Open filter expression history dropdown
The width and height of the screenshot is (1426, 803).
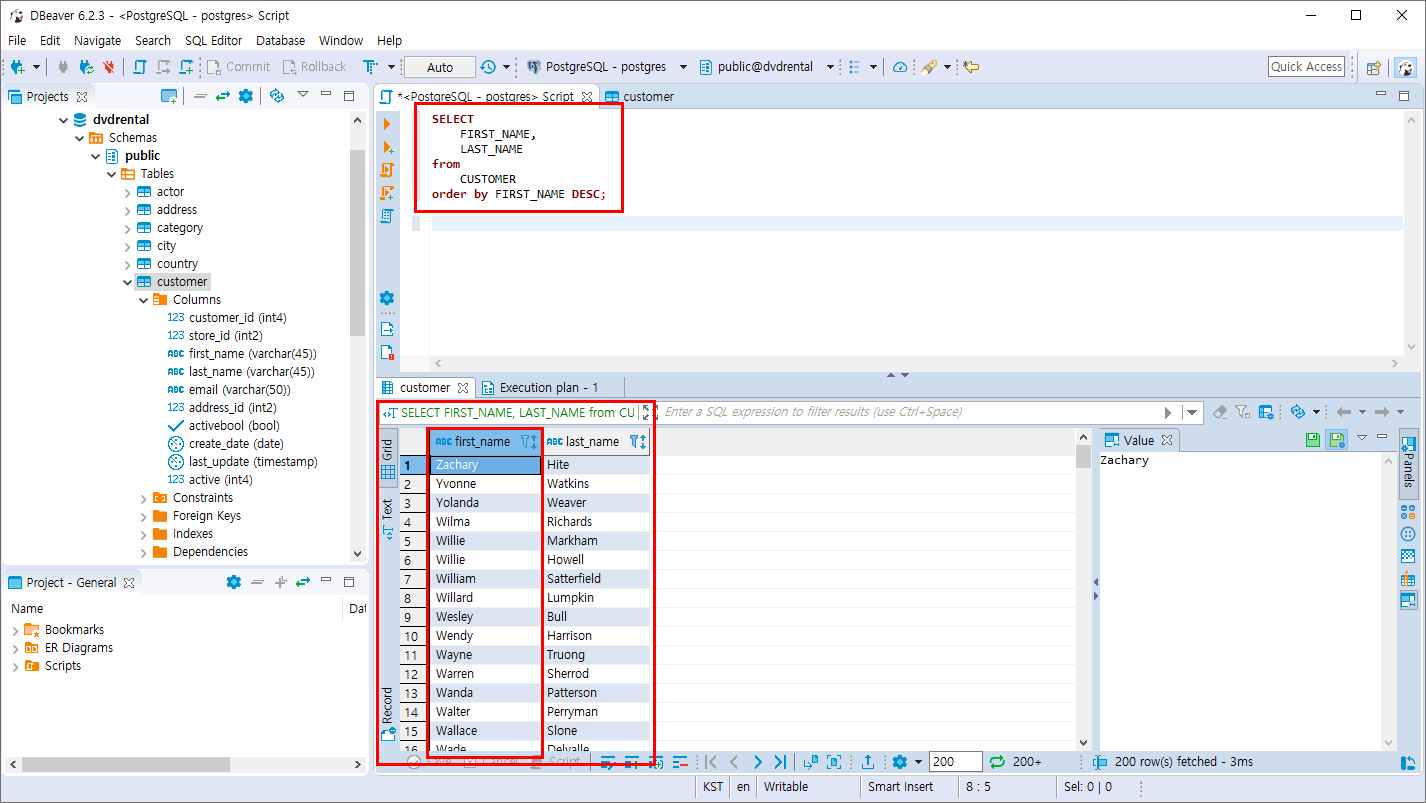point(1191,412)
